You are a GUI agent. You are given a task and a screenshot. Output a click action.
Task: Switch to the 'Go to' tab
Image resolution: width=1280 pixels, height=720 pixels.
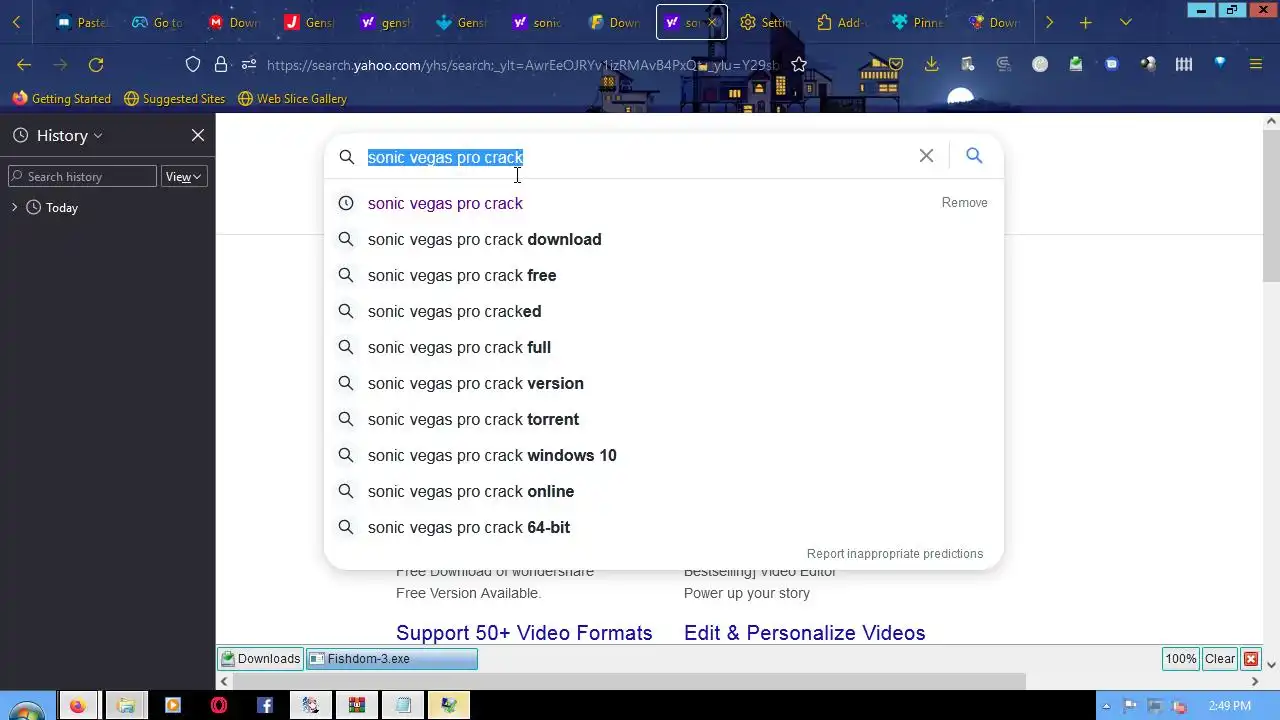coord(158,22)
